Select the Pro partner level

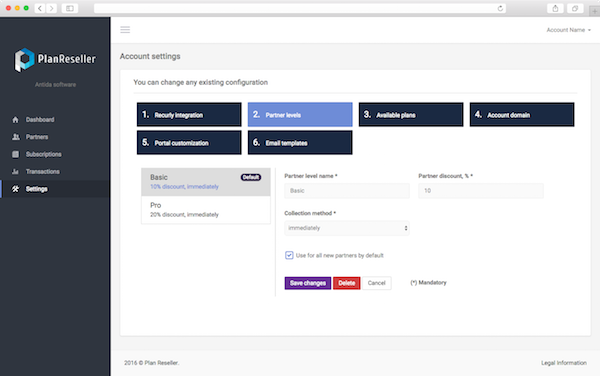pyautogui.click(x=206, y=210)
